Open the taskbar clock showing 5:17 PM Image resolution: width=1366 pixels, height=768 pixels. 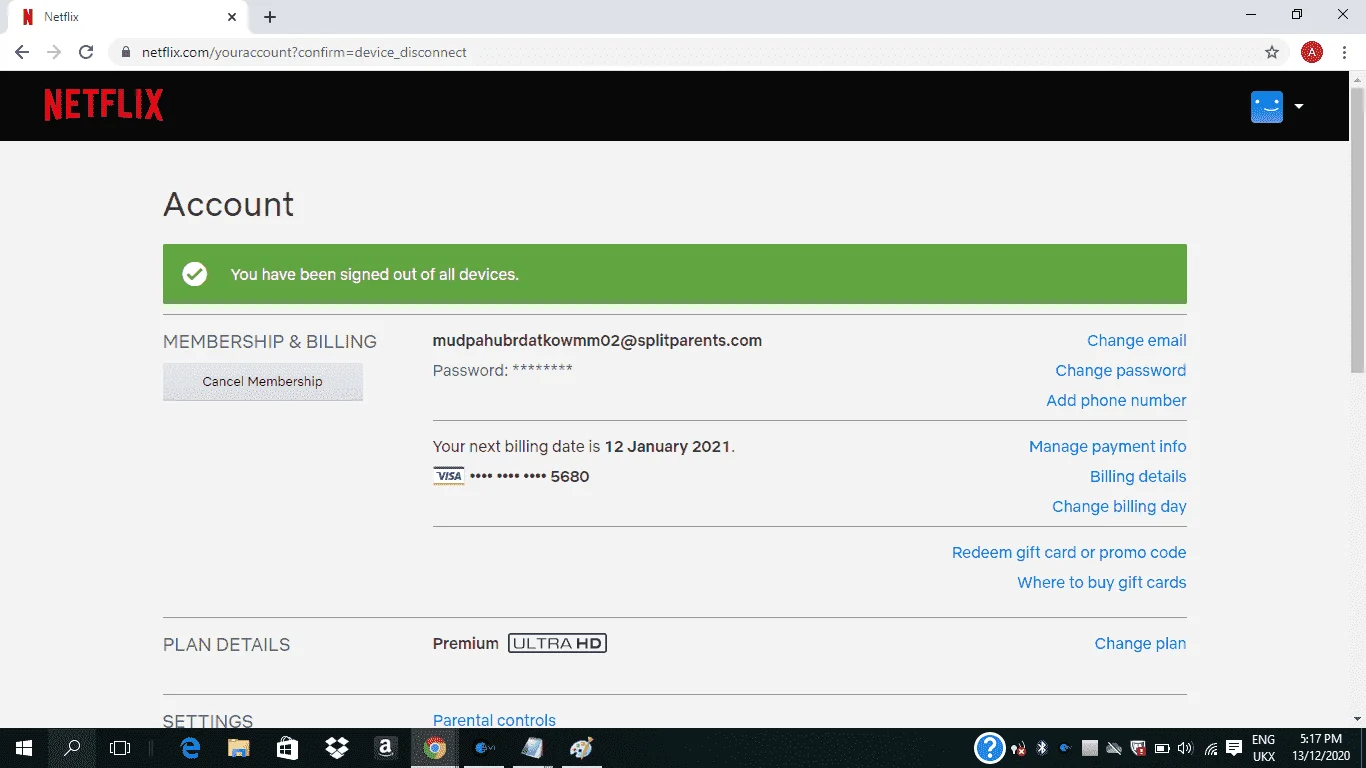pos(1321,748)
